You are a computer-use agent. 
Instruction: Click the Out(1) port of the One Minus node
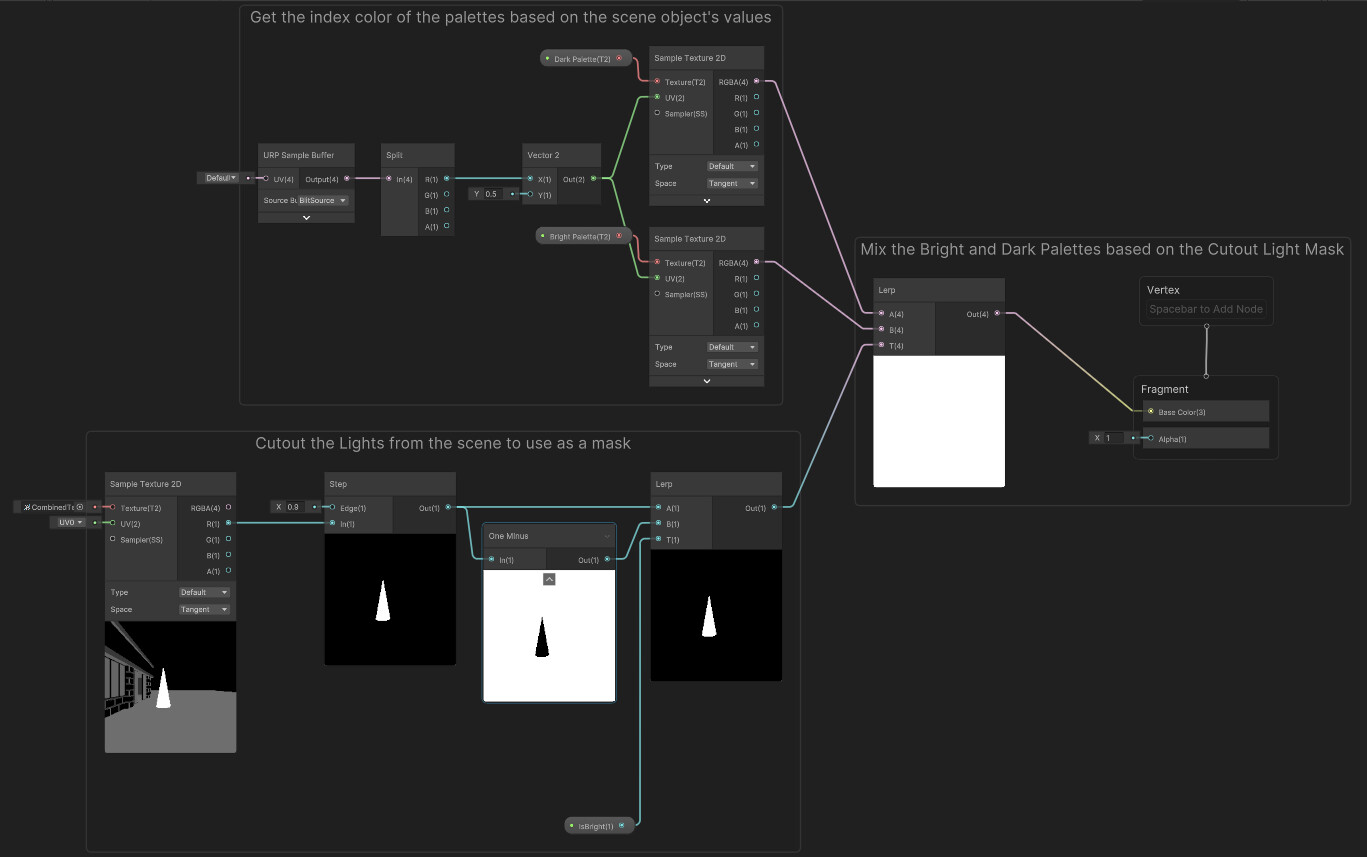coord(608,560)
